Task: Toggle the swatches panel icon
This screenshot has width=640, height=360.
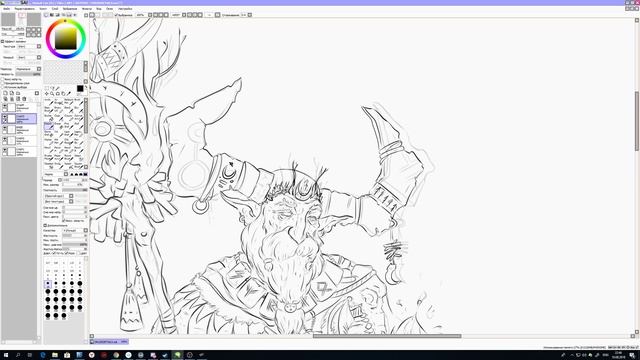Action: [x=69, y=15]
